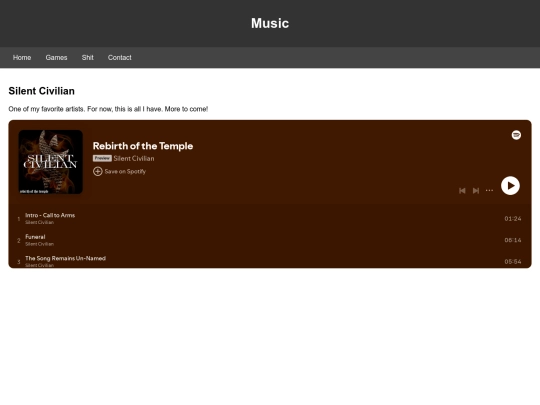Image resolution: width=540 pixels, height=405 pixels.
Task: Open the Home navigation link
Action: [x=22, y=58]
